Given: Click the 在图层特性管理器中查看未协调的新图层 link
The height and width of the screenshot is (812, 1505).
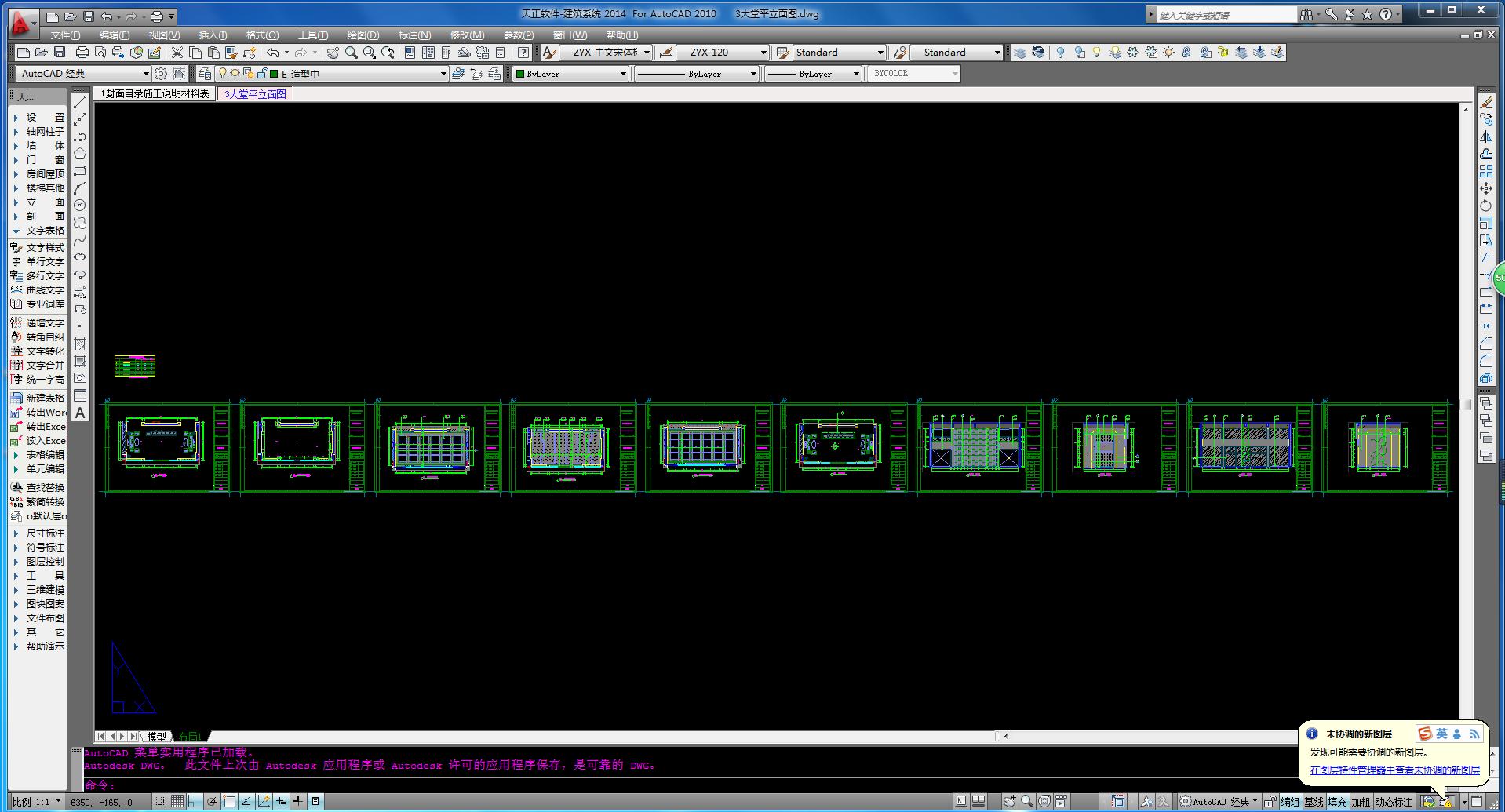Looking at the screenshot, I should click(1394, 770).
